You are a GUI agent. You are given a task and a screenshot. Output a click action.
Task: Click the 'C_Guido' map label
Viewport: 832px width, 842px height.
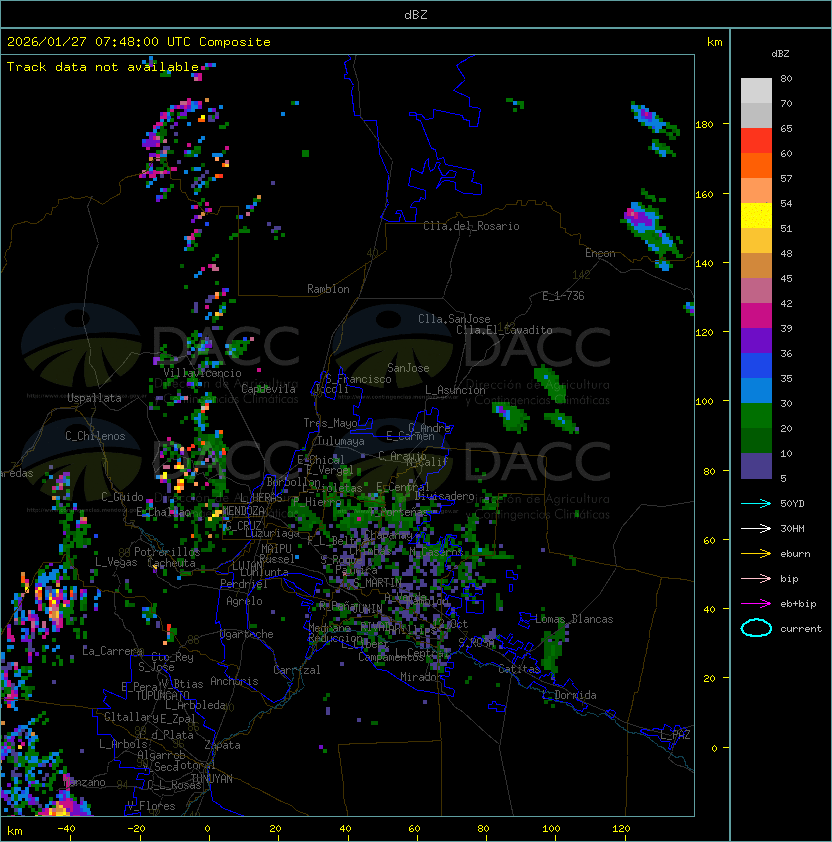(x=122, y=497)
